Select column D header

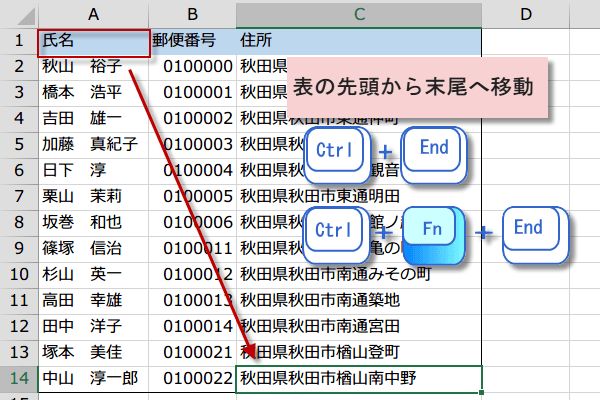[525, 14]
